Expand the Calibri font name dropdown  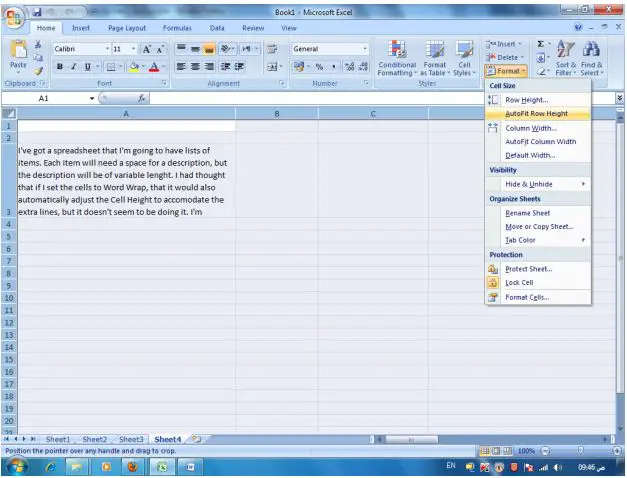[x=106, y=48]
